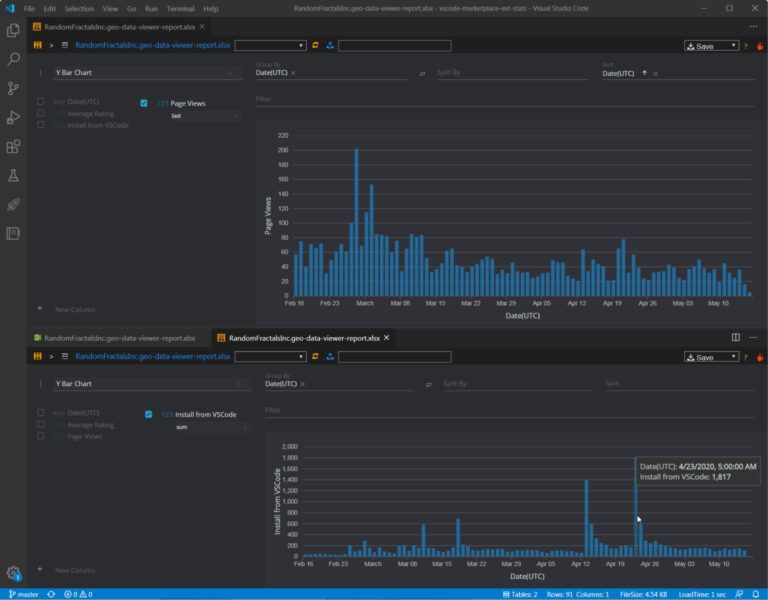Click the refresh data icon in bottom viewer toolbar
Screen dimensions: 768x600
315,356
